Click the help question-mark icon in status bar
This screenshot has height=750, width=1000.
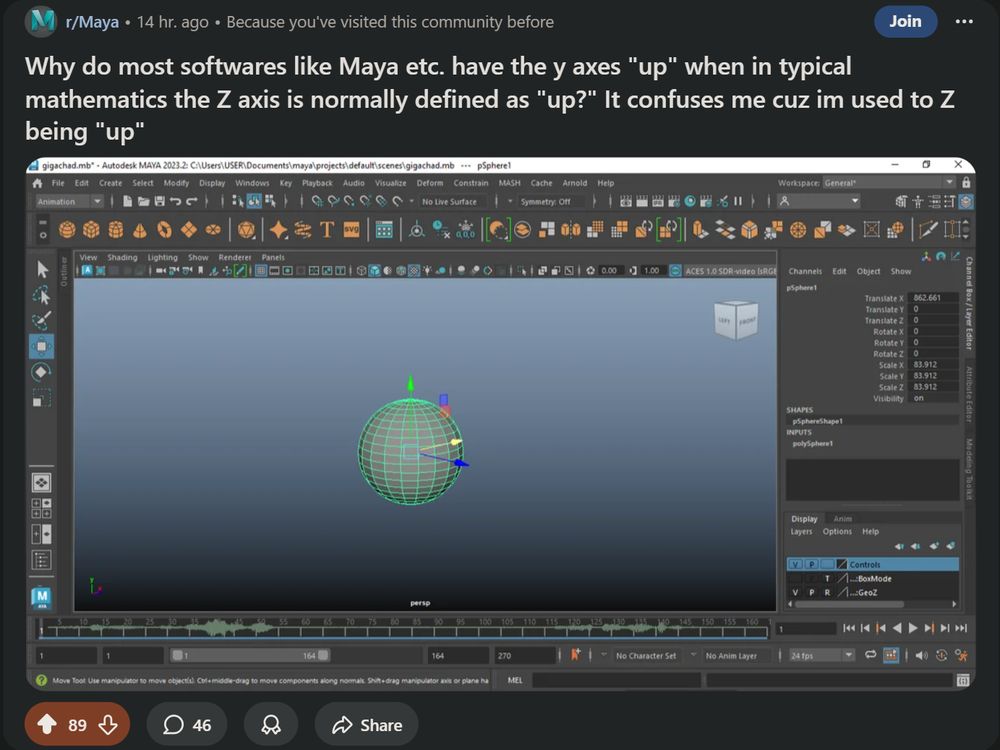point(41,680)
